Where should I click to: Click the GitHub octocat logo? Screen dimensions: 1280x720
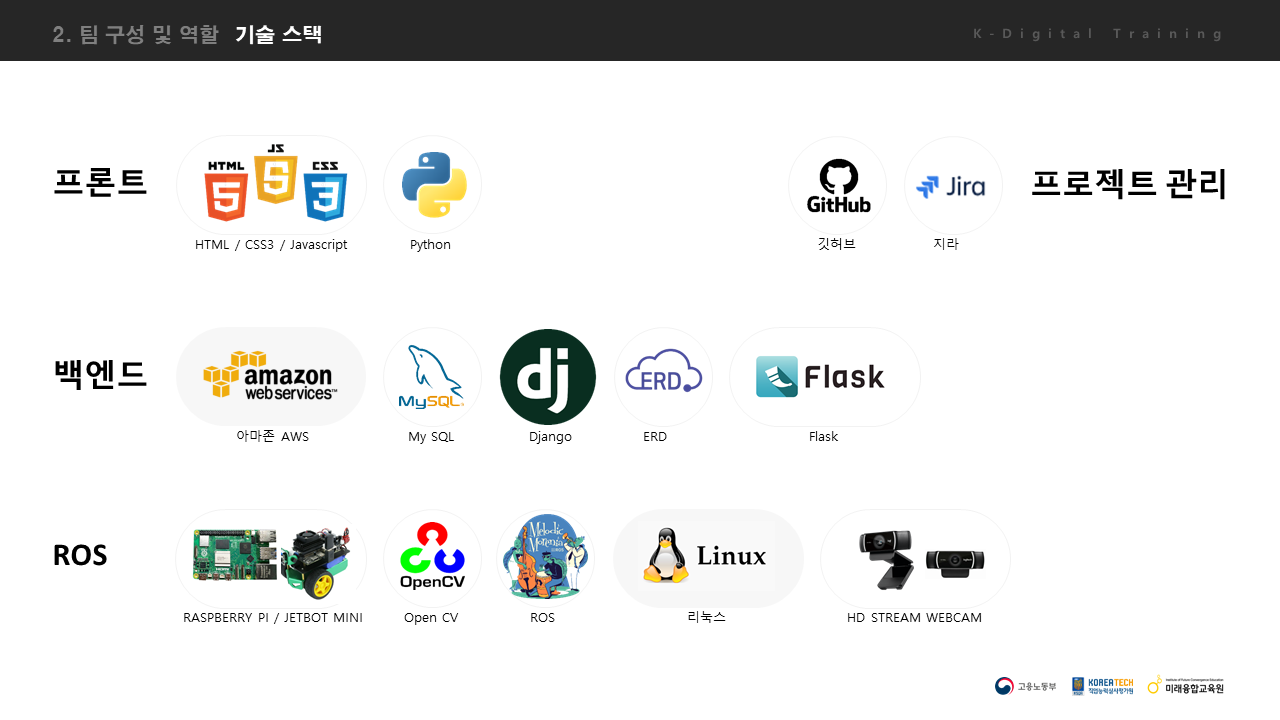(838, 186)
